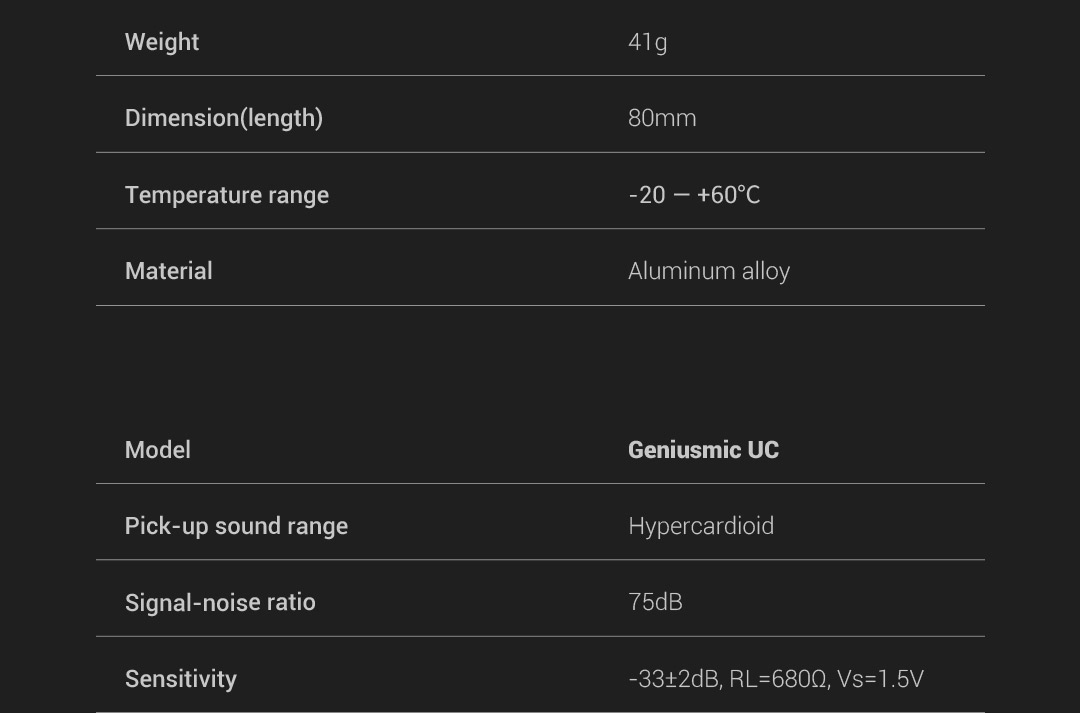Image resolution: width=1080 pixels, height=713 pixels.
Task: Select the Geniusmic UC model name
Action: pyautogui.click(x=703, y=450)
